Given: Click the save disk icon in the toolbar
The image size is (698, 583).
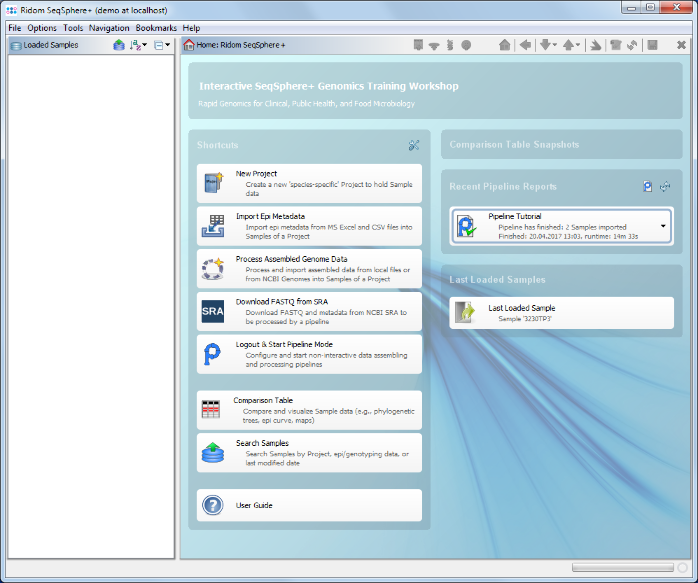Looking at the screenshot, I should (653, 45).
